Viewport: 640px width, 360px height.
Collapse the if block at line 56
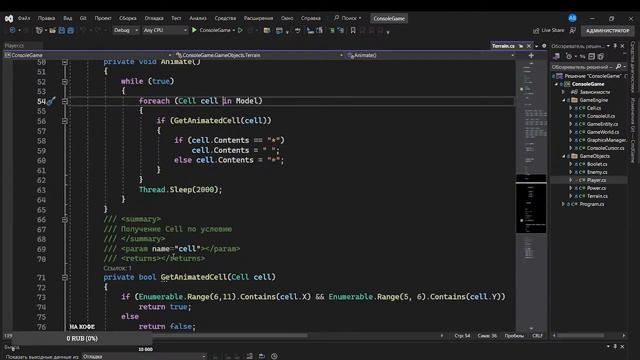[x=64, y=121]
